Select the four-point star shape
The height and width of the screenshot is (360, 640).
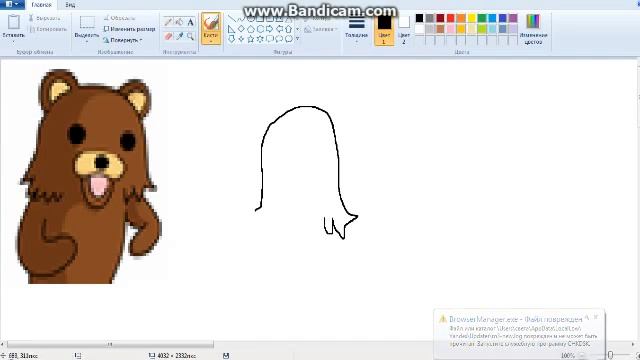[241, 39]
